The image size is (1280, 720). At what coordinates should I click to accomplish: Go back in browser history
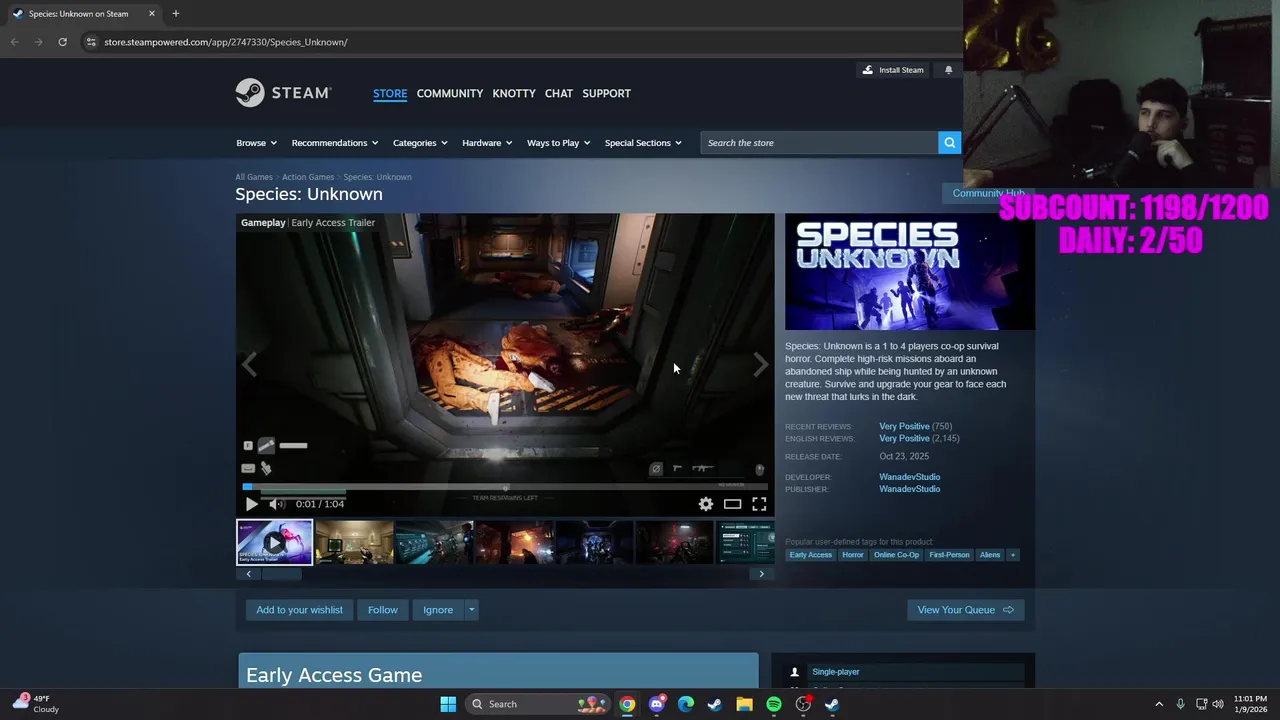[x=14, y=42]
